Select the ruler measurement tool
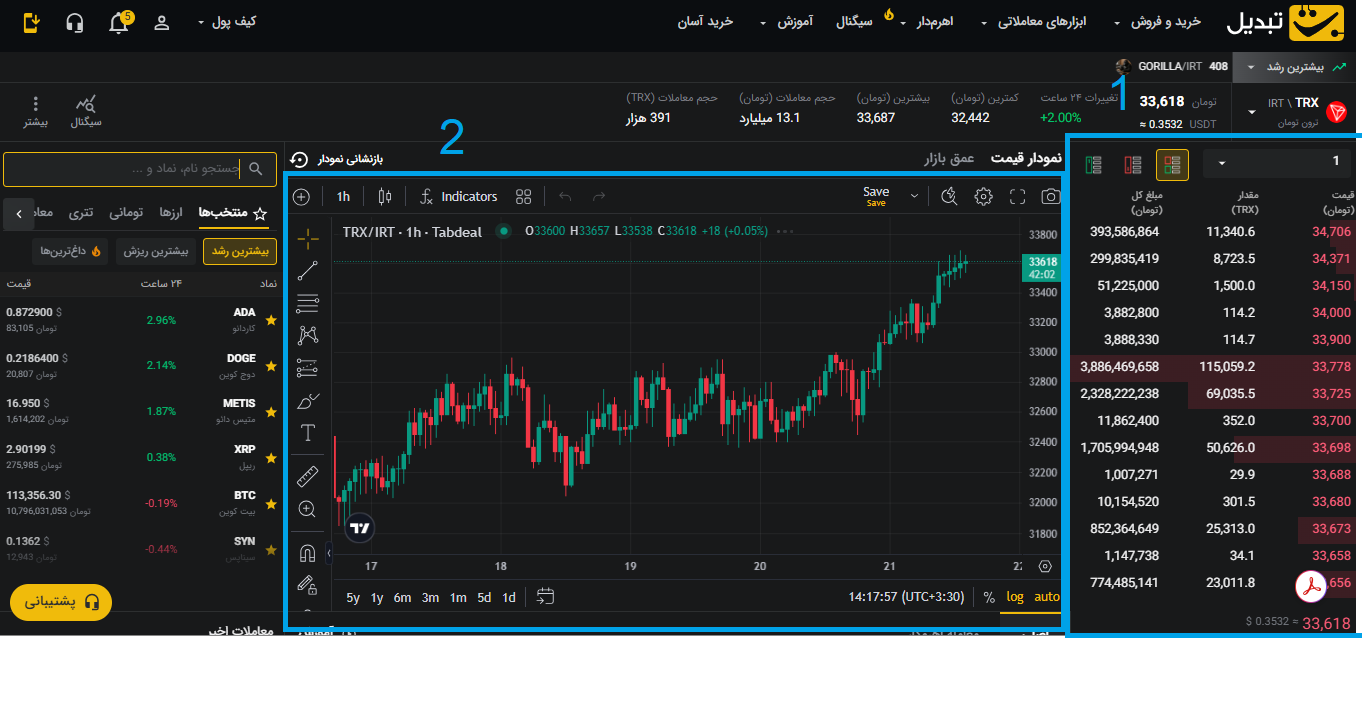 (307, 477)
